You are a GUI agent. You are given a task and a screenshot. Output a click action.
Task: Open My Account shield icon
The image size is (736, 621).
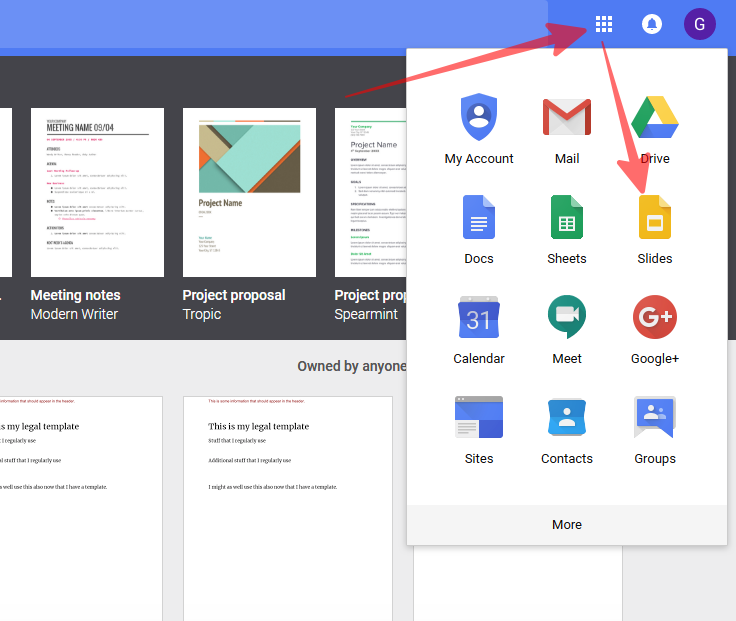[479, 117]
